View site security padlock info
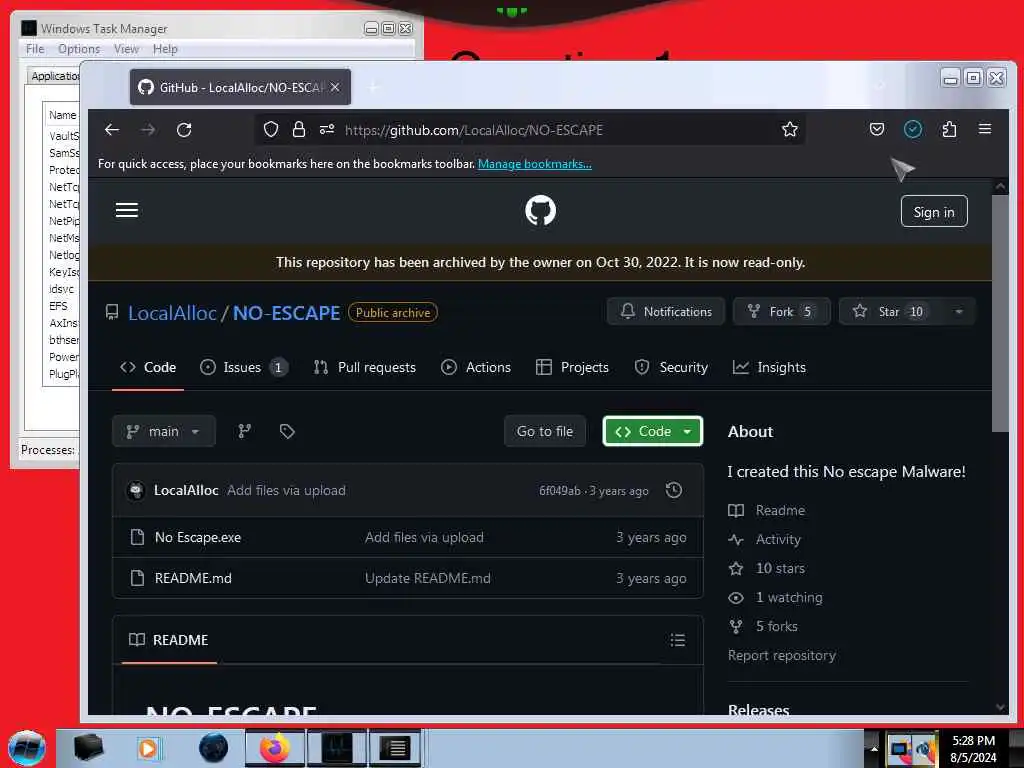This screenshot has width=1024, height=768. (298, 129)
